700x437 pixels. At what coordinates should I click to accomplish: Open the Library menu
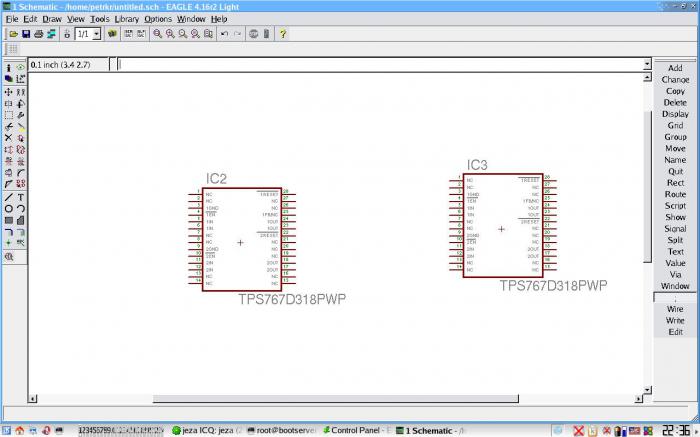point(127,19)
